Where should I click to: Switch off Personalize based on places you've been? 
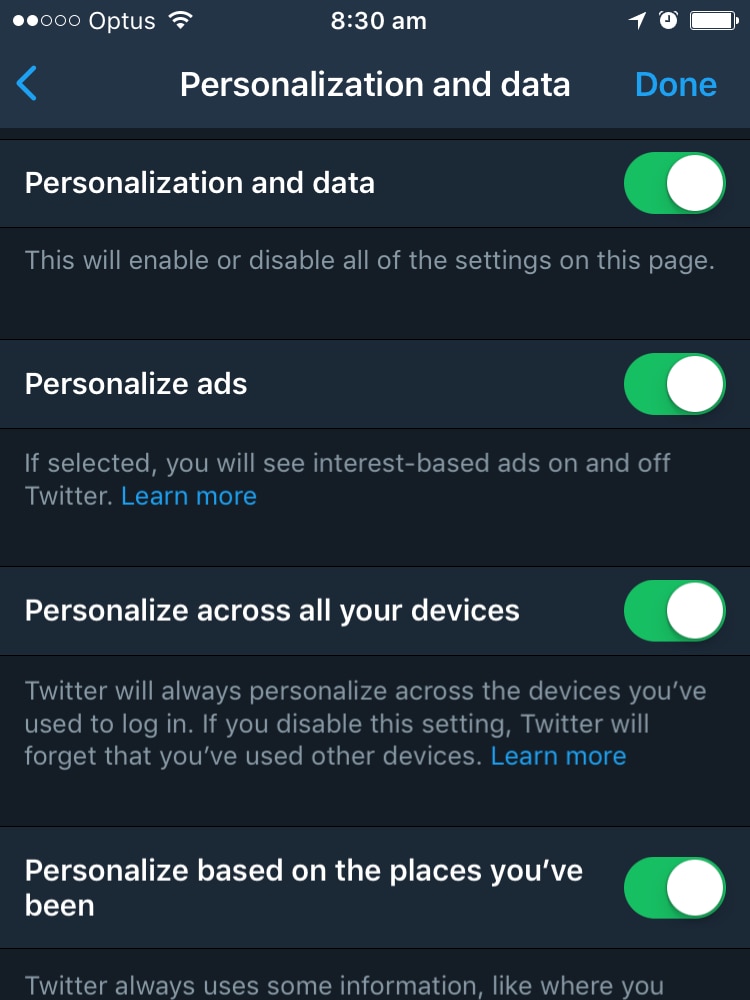pyautogui.click(x=674, y=888)
